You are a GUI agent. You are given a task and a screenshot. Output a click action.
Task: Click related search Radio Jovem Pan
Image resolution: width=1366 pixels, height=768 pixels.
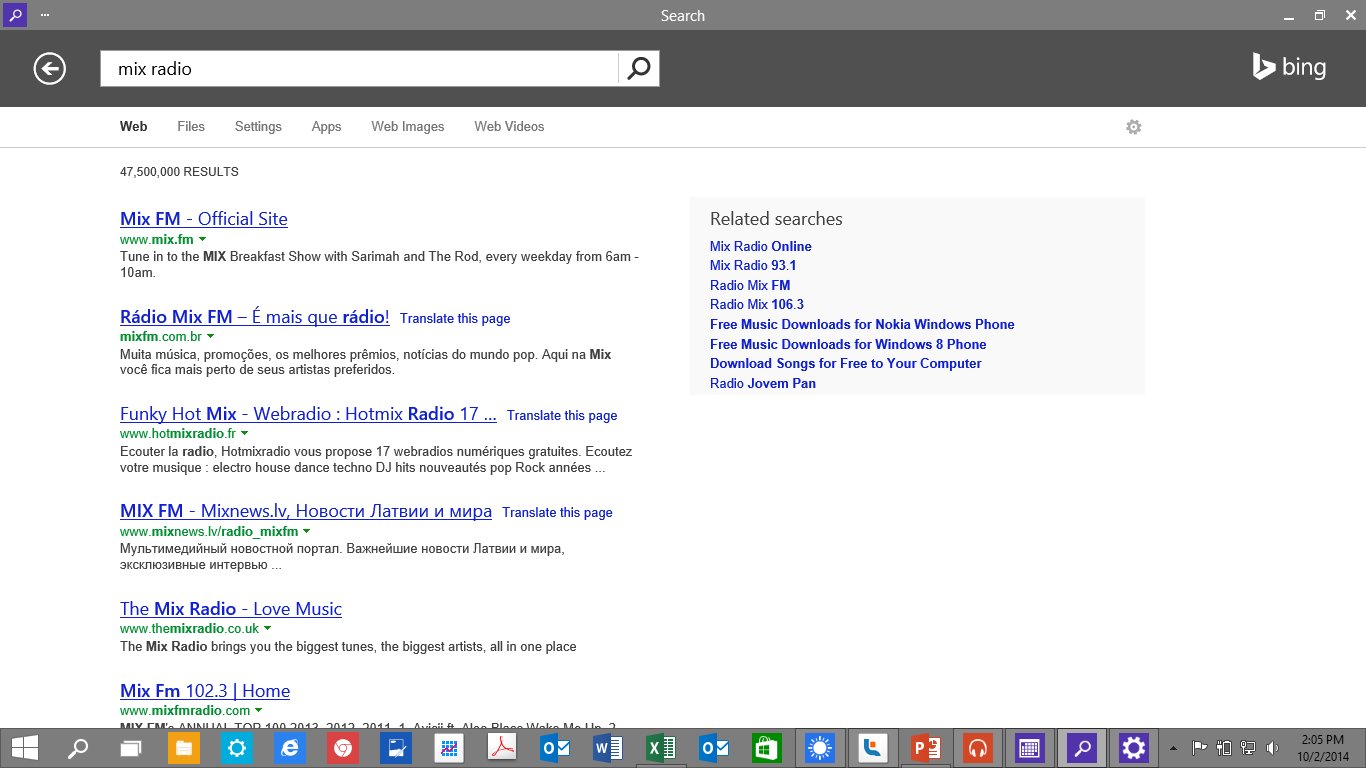tap(763, 383)
